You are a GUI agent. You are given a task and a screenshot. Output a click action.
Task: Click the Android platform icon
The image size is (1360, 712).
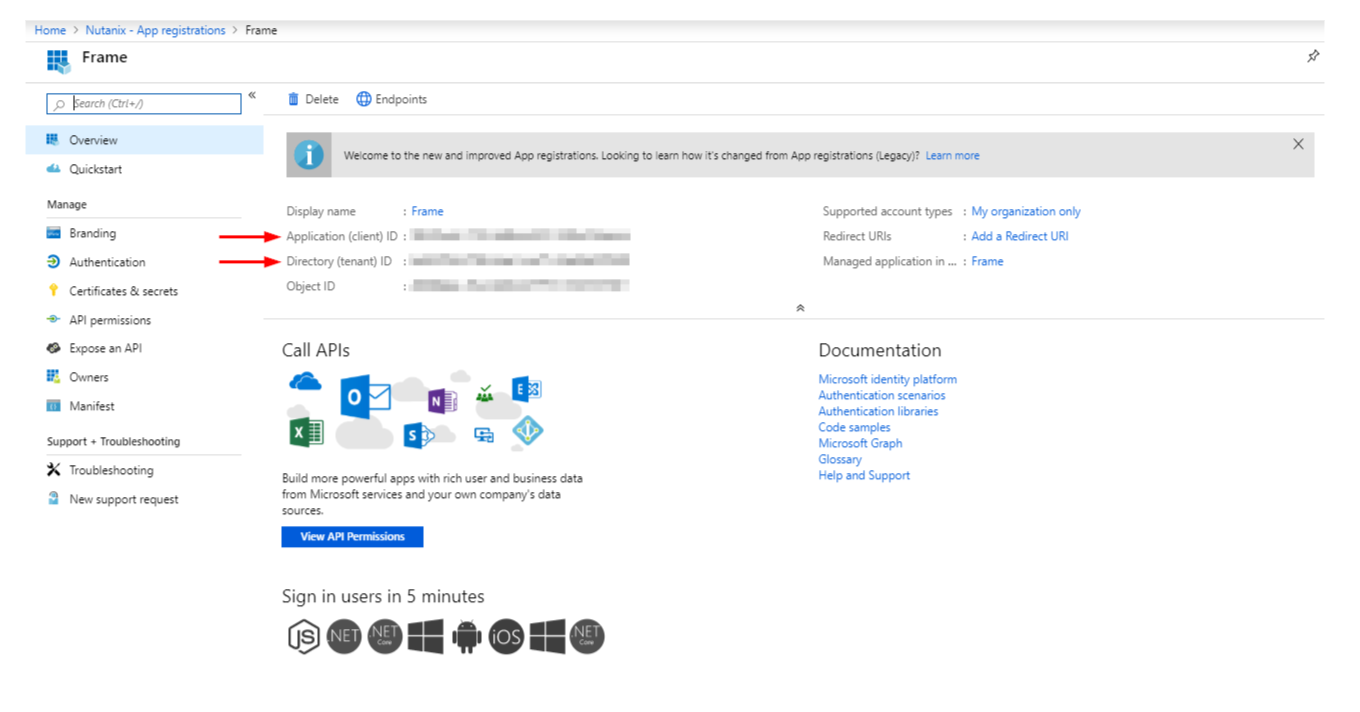pos(466,636)
